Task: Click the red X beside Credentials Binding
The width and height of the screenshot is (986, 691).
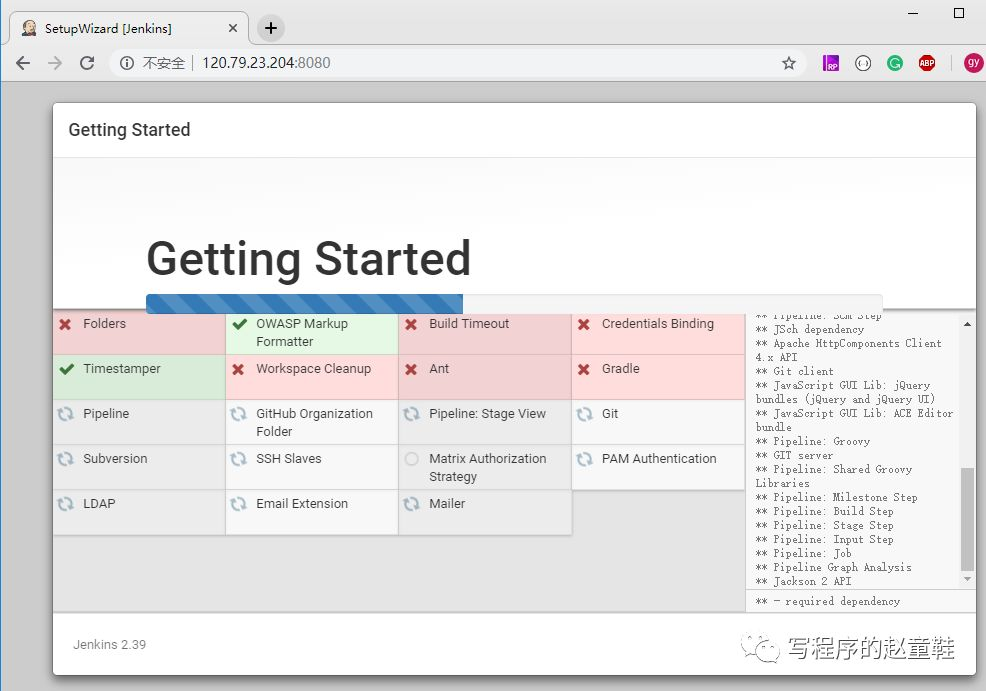Action: (x=584, y=324)
